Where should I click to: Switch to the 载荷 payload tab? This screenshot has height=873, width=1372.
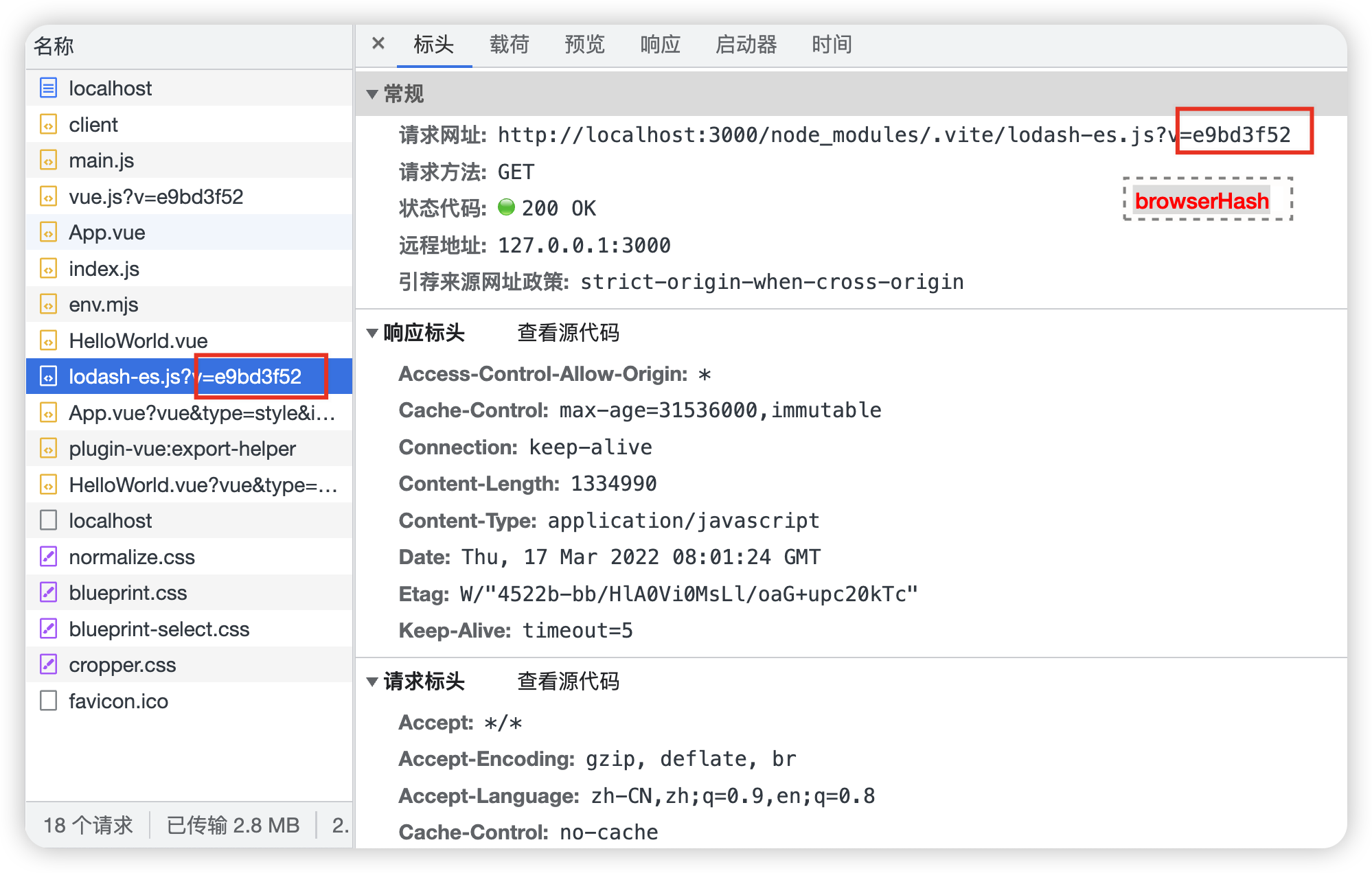[x=509, y=45]
